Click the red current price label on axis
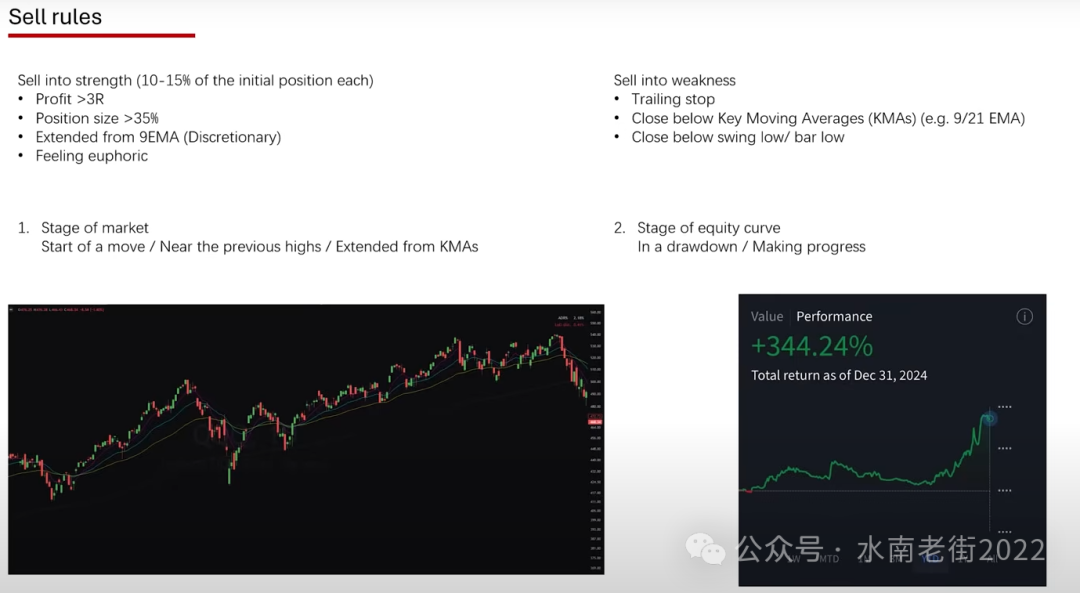 tap(595, 420)
